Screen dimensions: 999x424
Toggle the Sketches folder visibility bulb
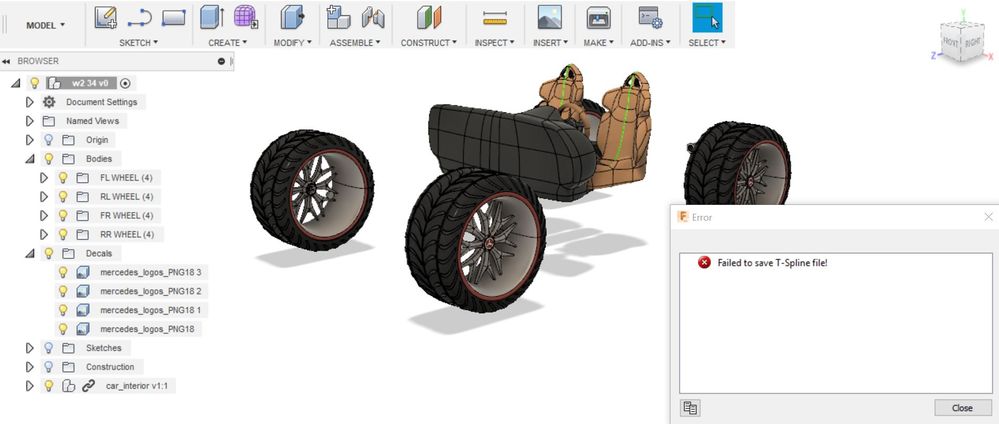48,348
